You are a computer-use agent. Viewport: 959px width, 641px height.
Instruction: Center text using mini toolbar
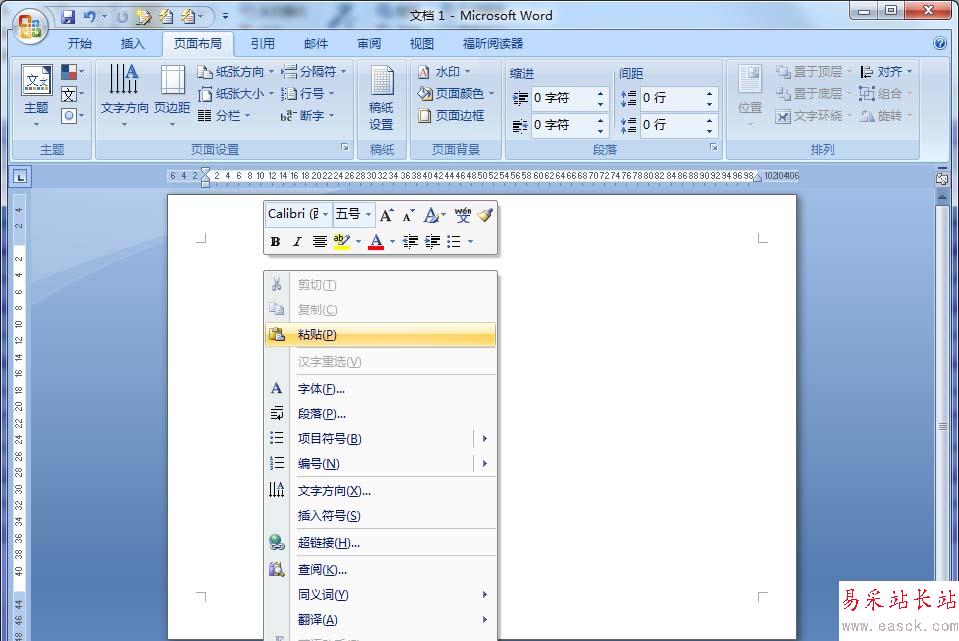click(319, 242)
